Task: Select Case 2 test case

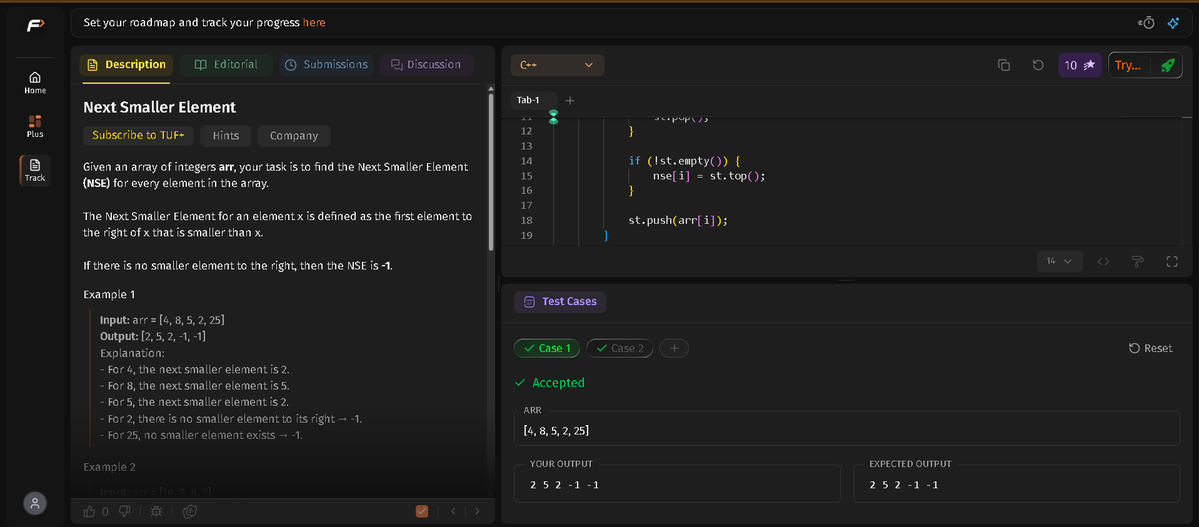Action: click(x=620, y=348)
